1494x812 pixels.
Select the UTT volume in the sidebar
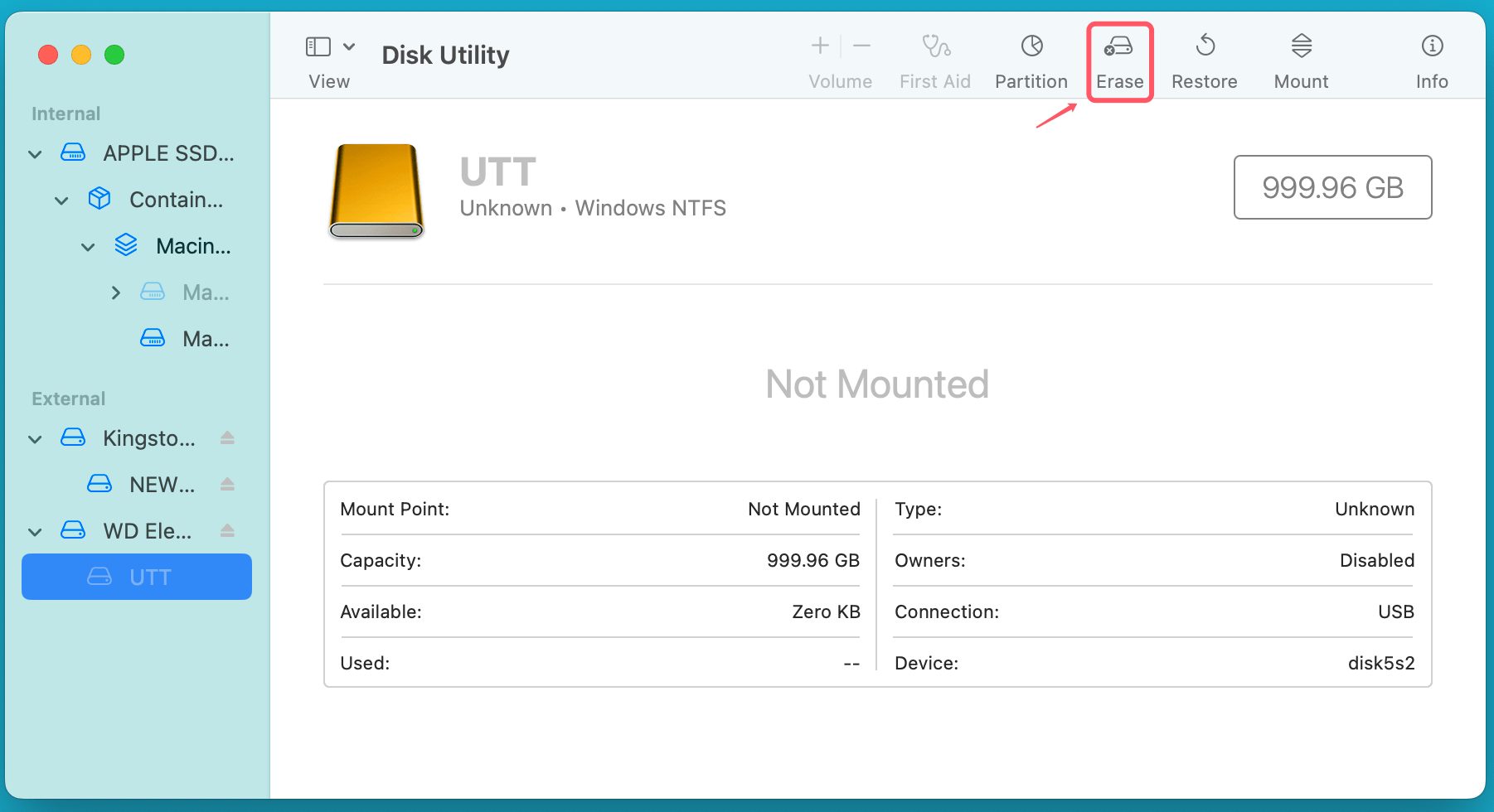click(149, 576)
